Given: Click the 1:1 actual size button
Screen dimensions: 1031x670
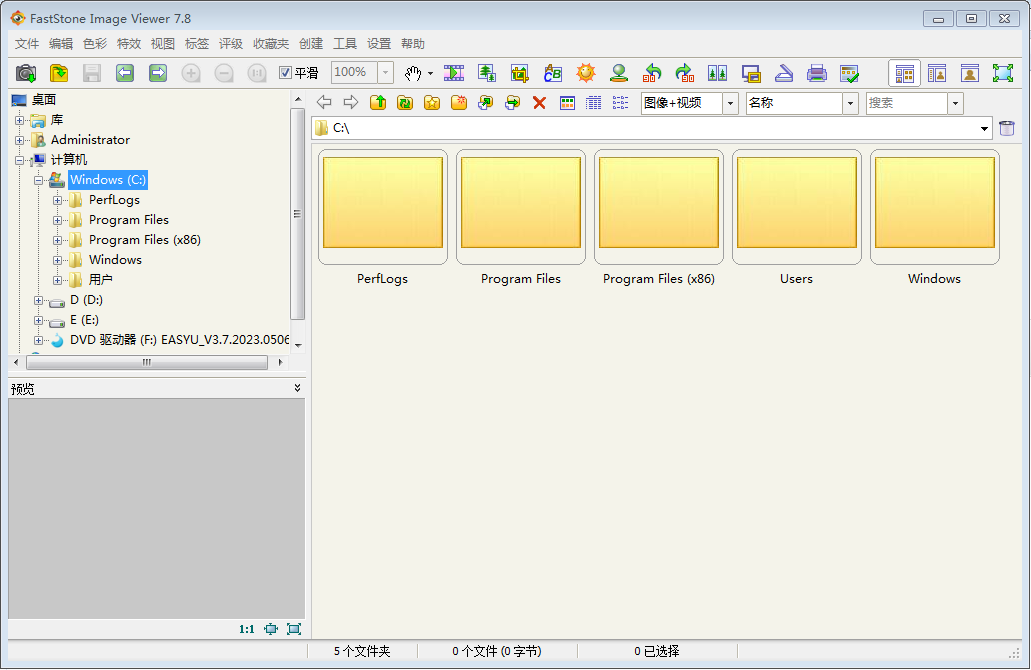Looking at the screenshot, I should click(247, 629).
